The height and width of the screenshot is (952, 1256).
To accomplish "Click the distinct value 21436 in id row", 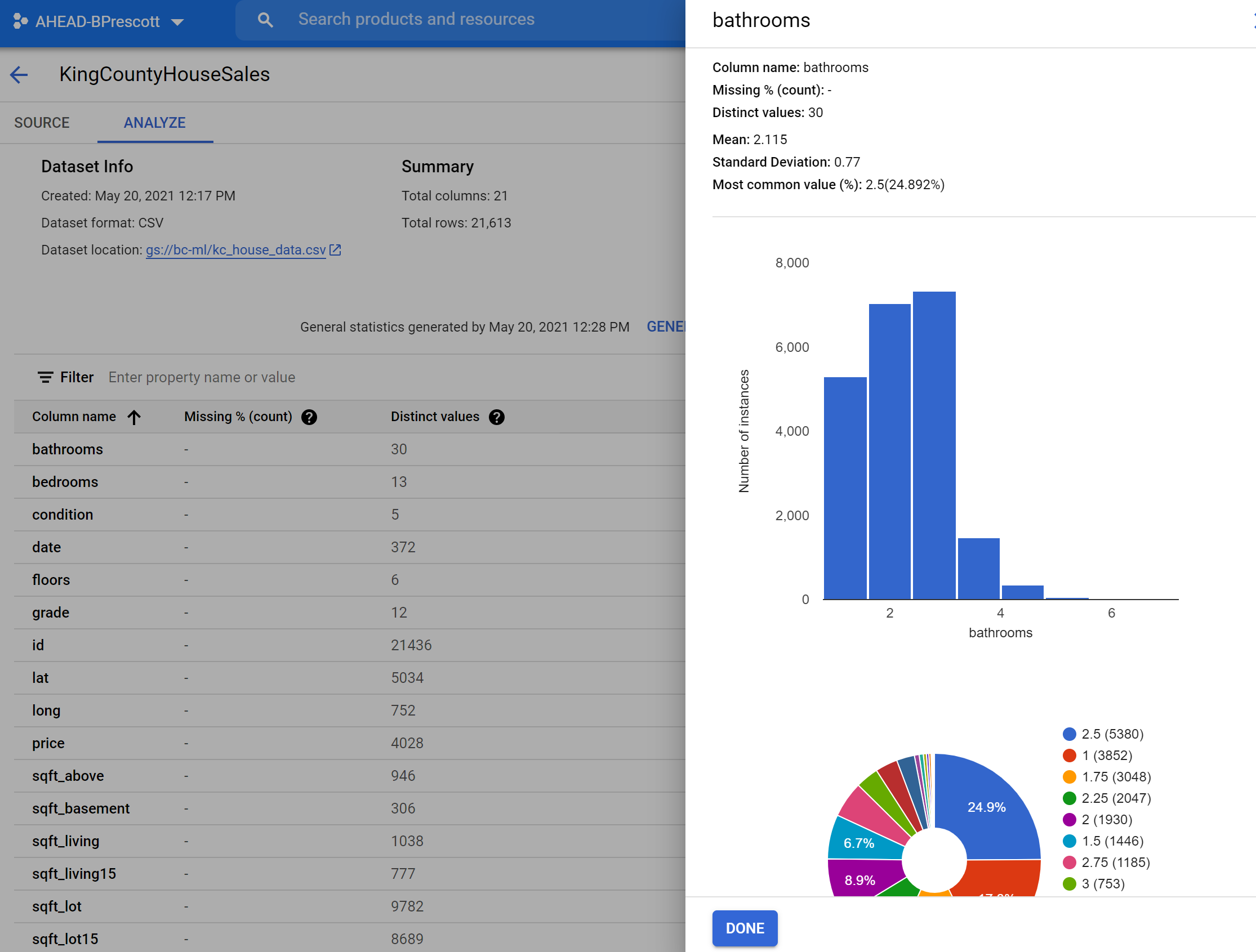I will (x=411, y=645).
